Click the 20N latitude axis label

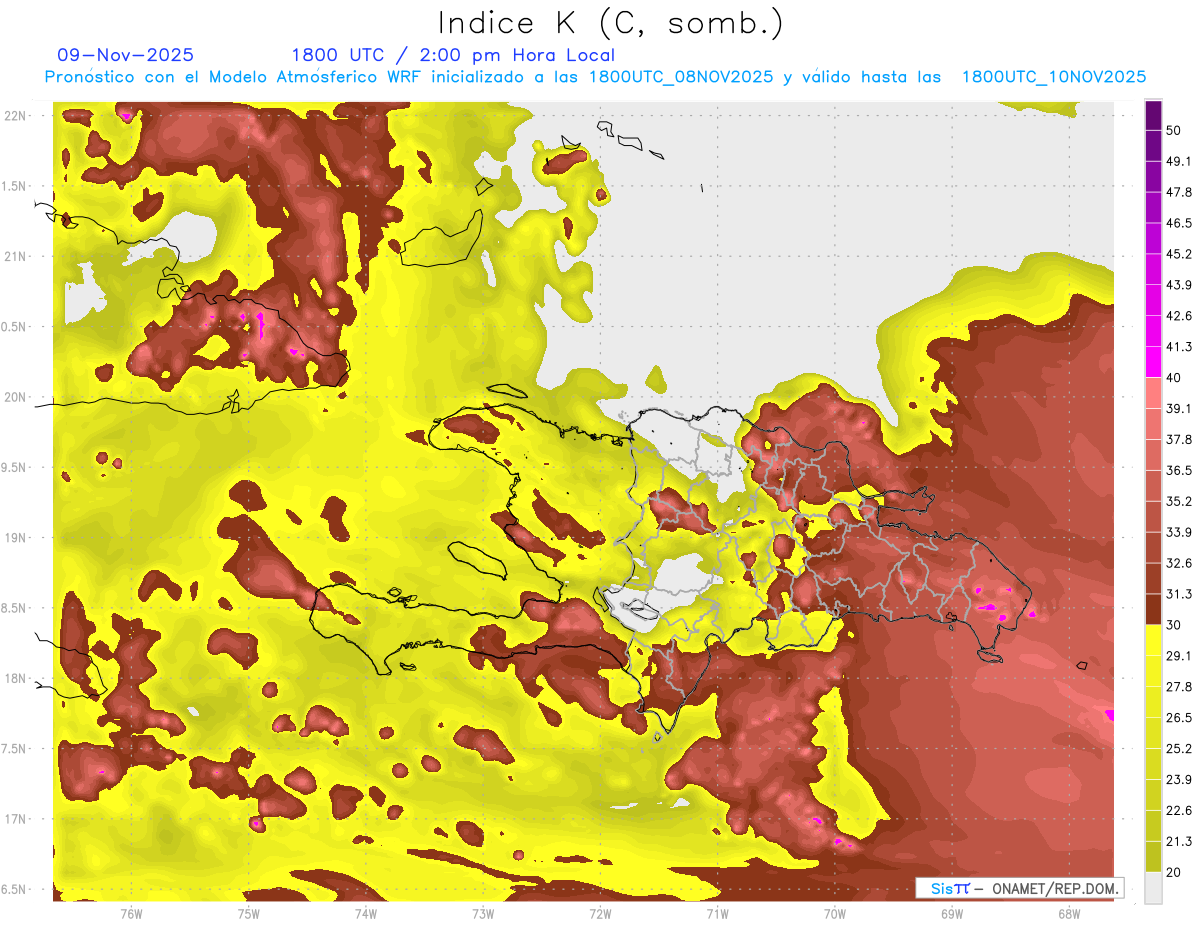[x=16, y=397]
